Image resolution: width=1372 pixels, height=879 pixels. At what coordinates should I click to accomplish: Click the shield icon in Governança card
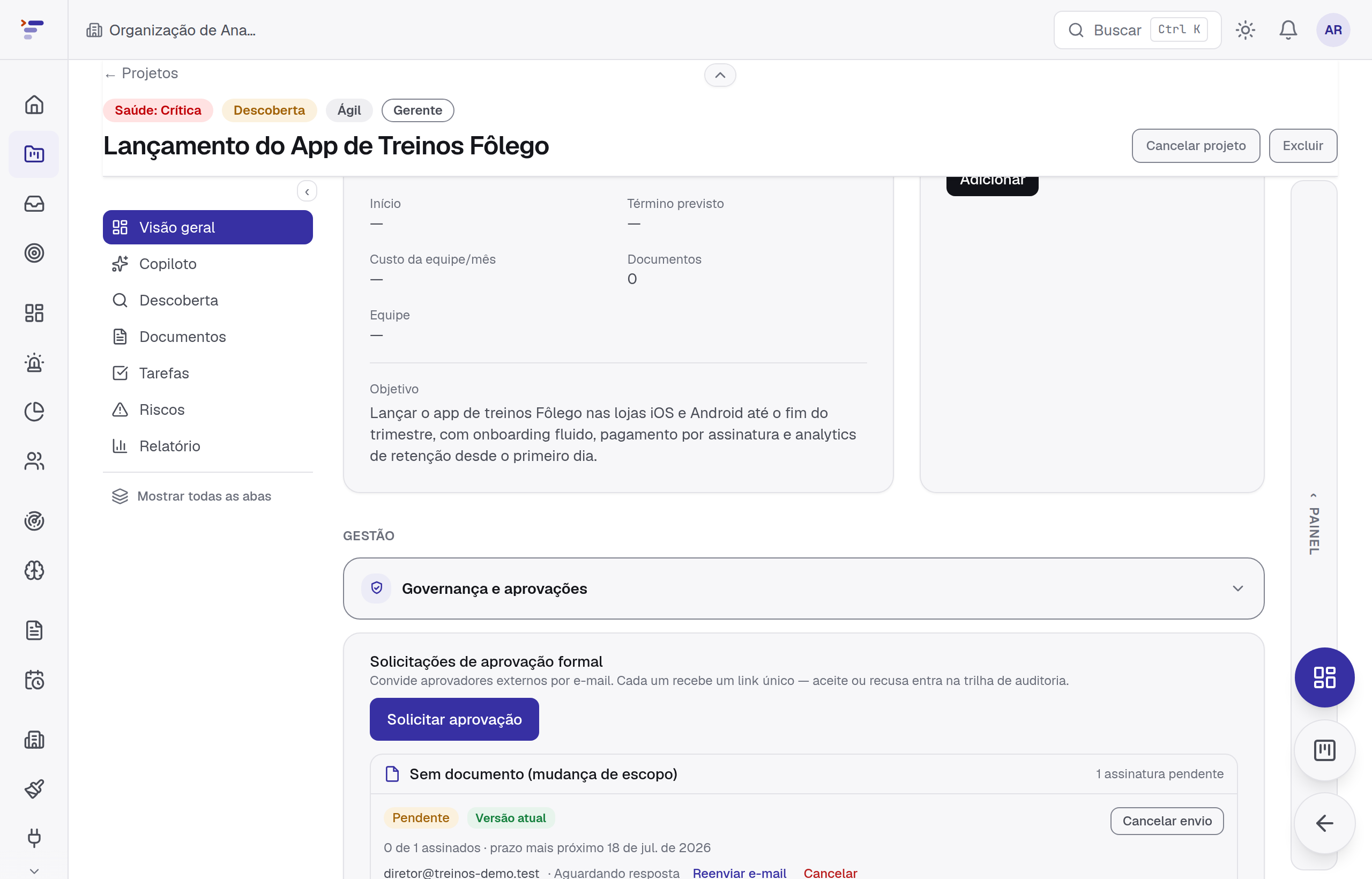(x=377, y=588)
